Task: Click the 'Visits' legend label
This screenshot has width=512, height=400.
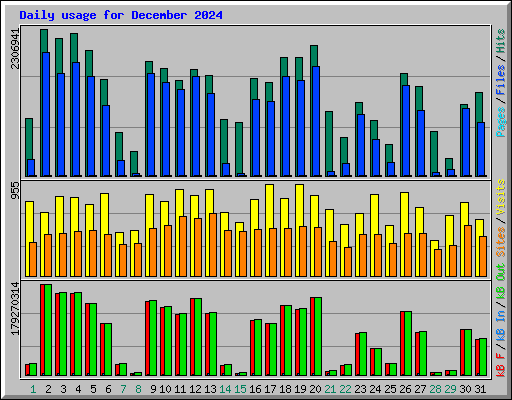Action: tap(501, 197)
